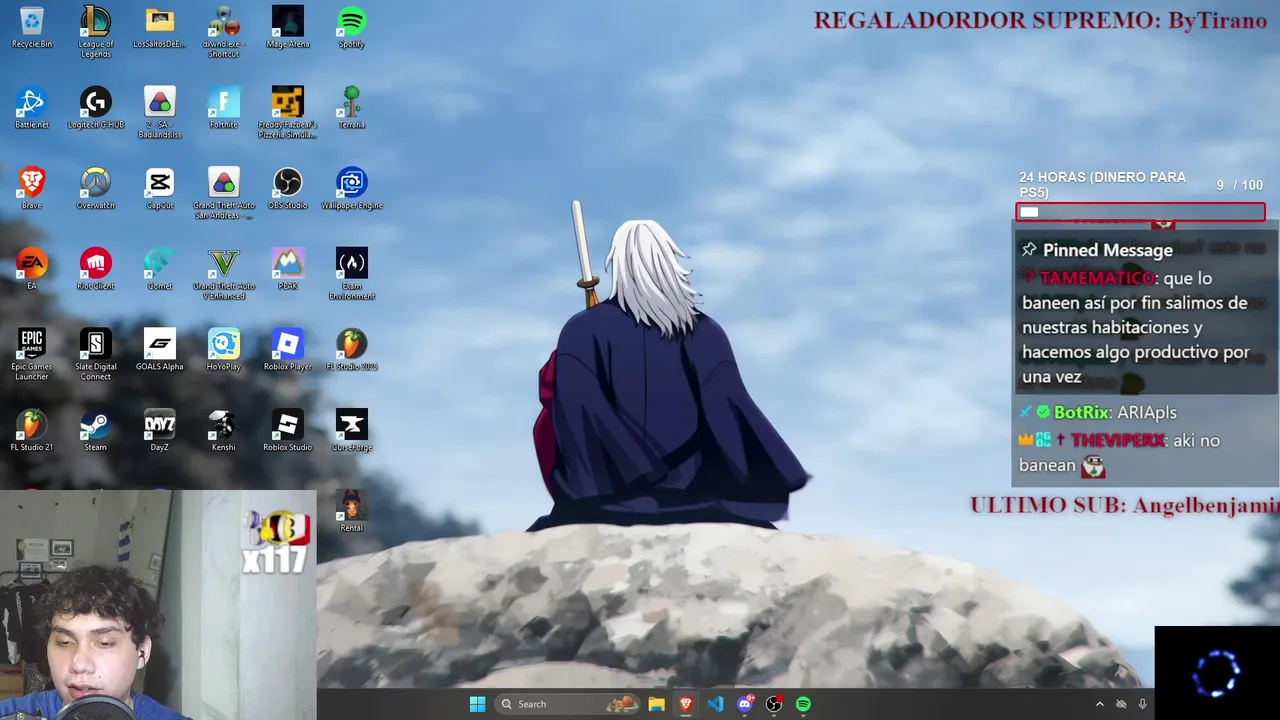The image size is (1280, 720).
Task: Click the EA app desktop icon
Action: coord(32,269)
